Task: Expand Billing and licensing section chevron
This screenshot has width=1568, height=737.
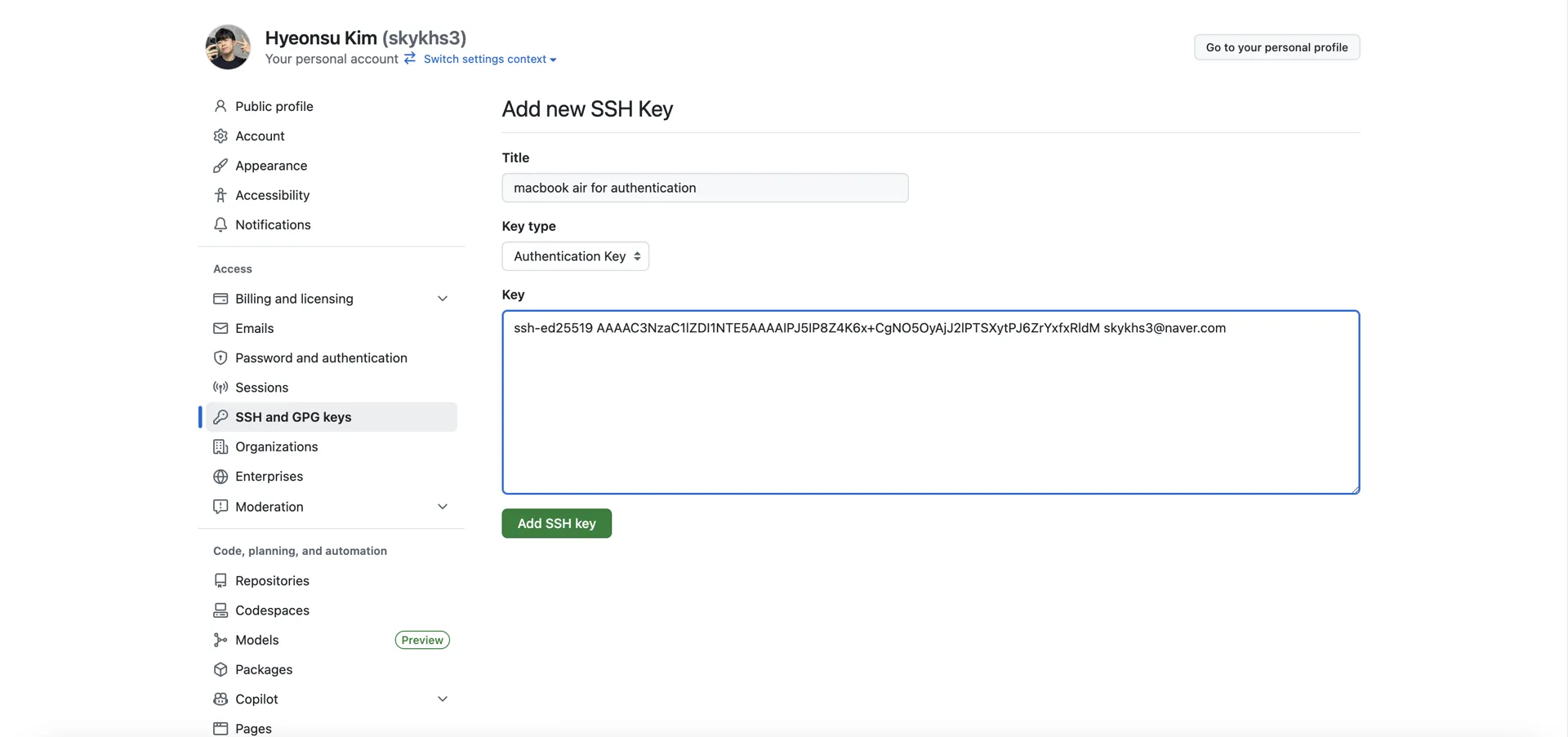Action: [x=443, y=299]
